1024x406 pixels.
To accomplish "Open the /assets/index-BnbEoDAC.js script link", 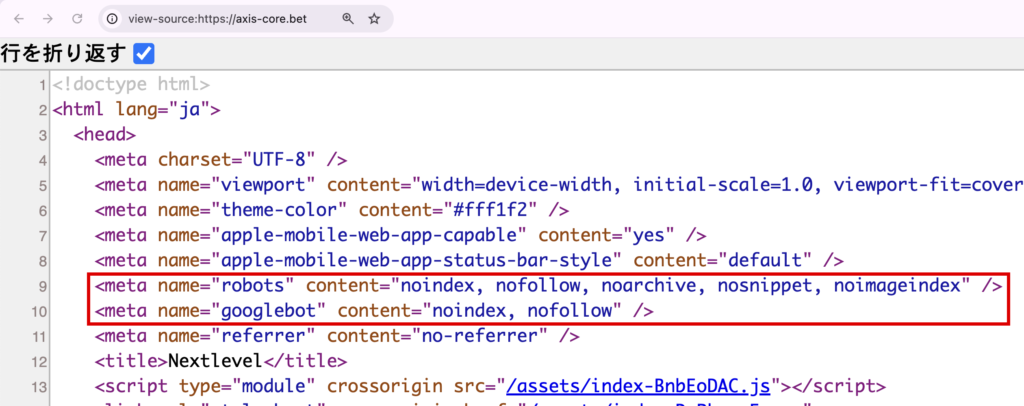I will (639, 385).
